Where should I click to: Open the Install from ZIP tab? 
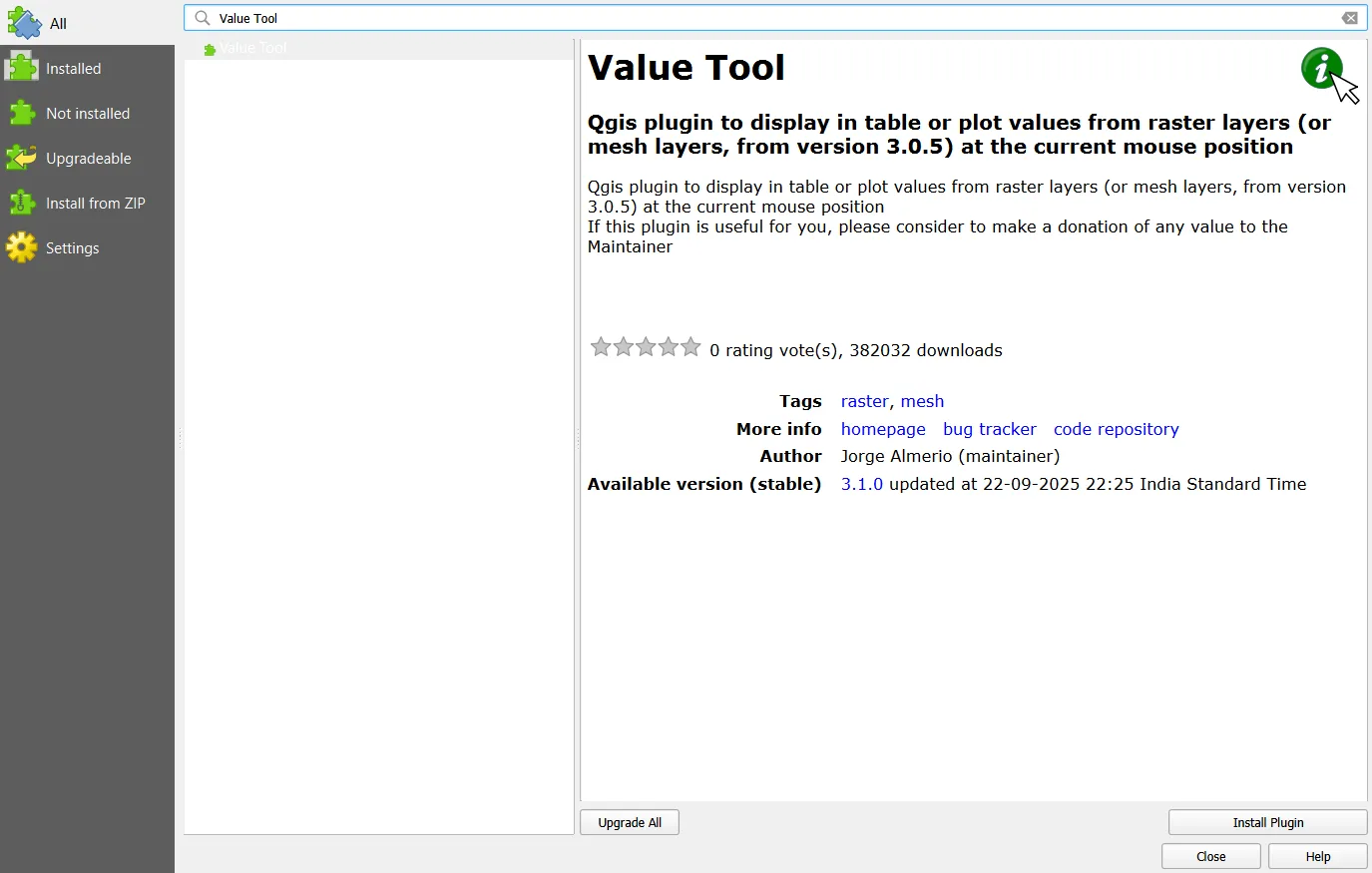click(87, 203)
